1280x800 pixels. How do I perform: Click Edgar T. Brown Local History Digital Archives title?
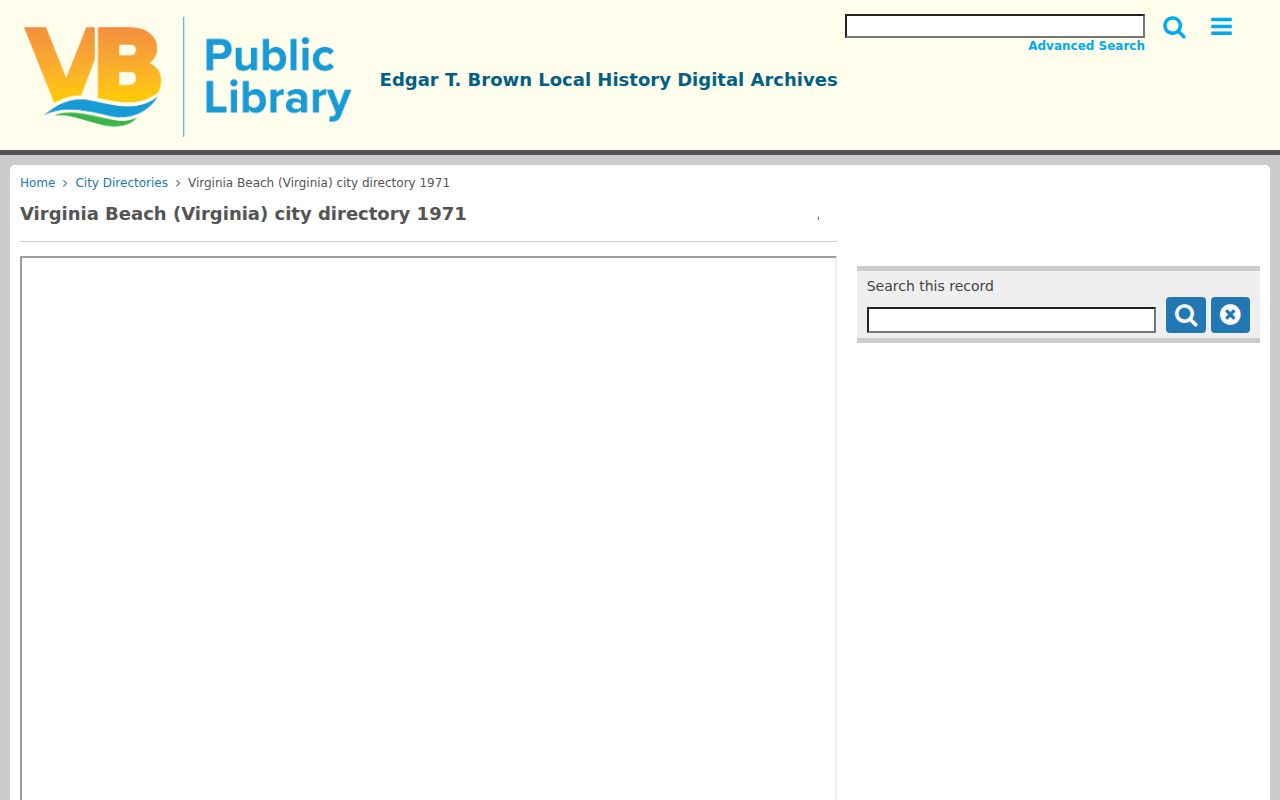point(609,80)
